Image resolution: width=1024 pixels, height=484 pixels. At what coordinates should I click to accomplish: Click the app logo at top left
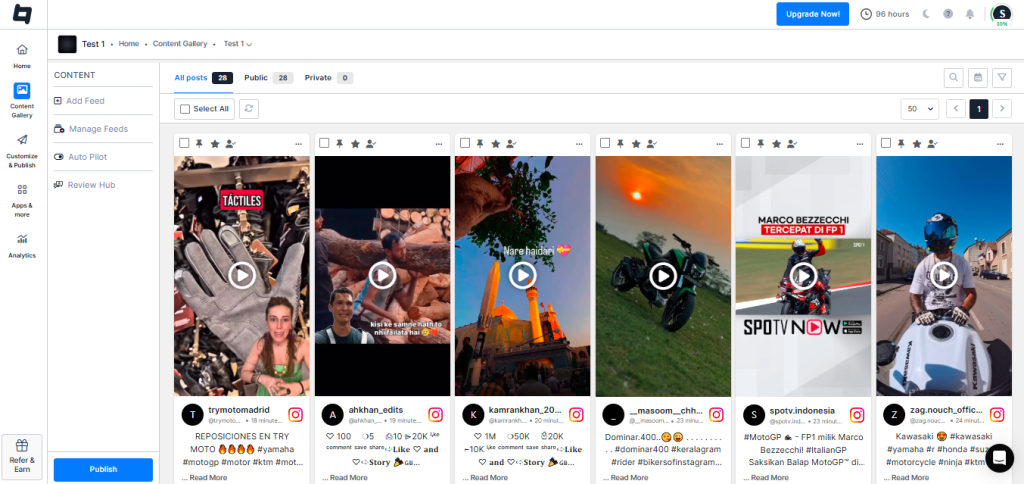(22, 14)
